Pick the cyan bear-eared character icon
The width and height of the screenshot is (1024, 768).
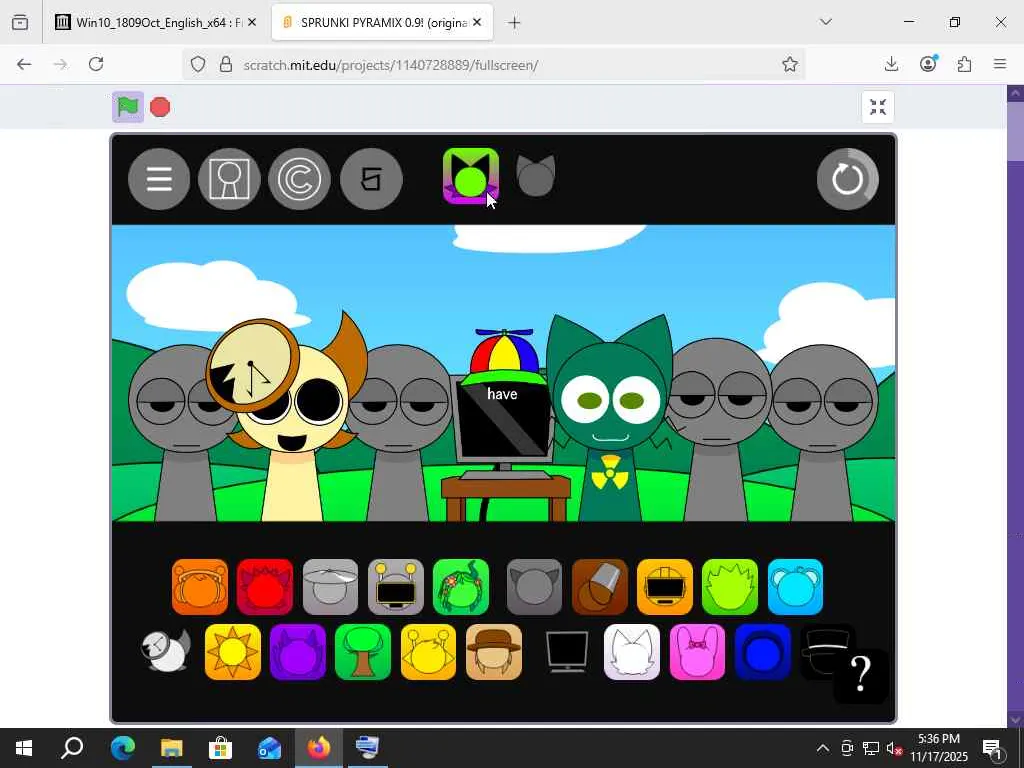[795, 586]
